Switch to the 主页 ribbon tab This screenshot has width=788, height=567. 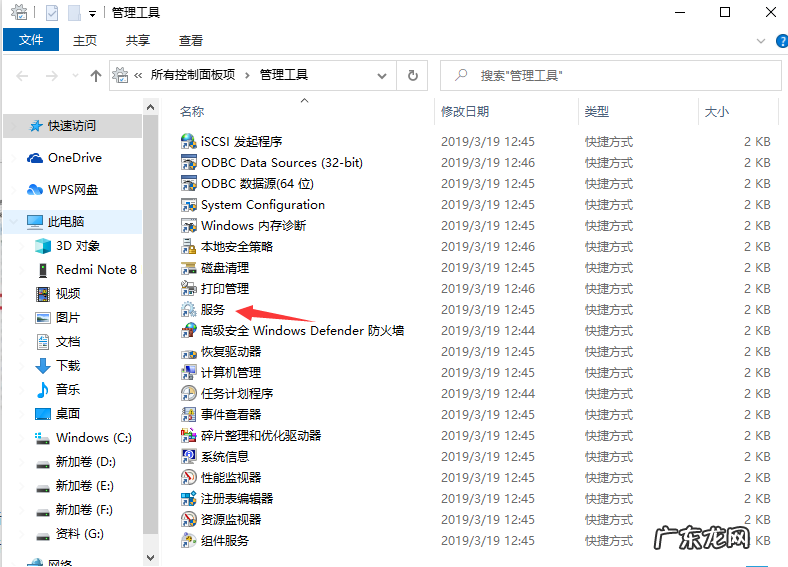tap(84, 40)
